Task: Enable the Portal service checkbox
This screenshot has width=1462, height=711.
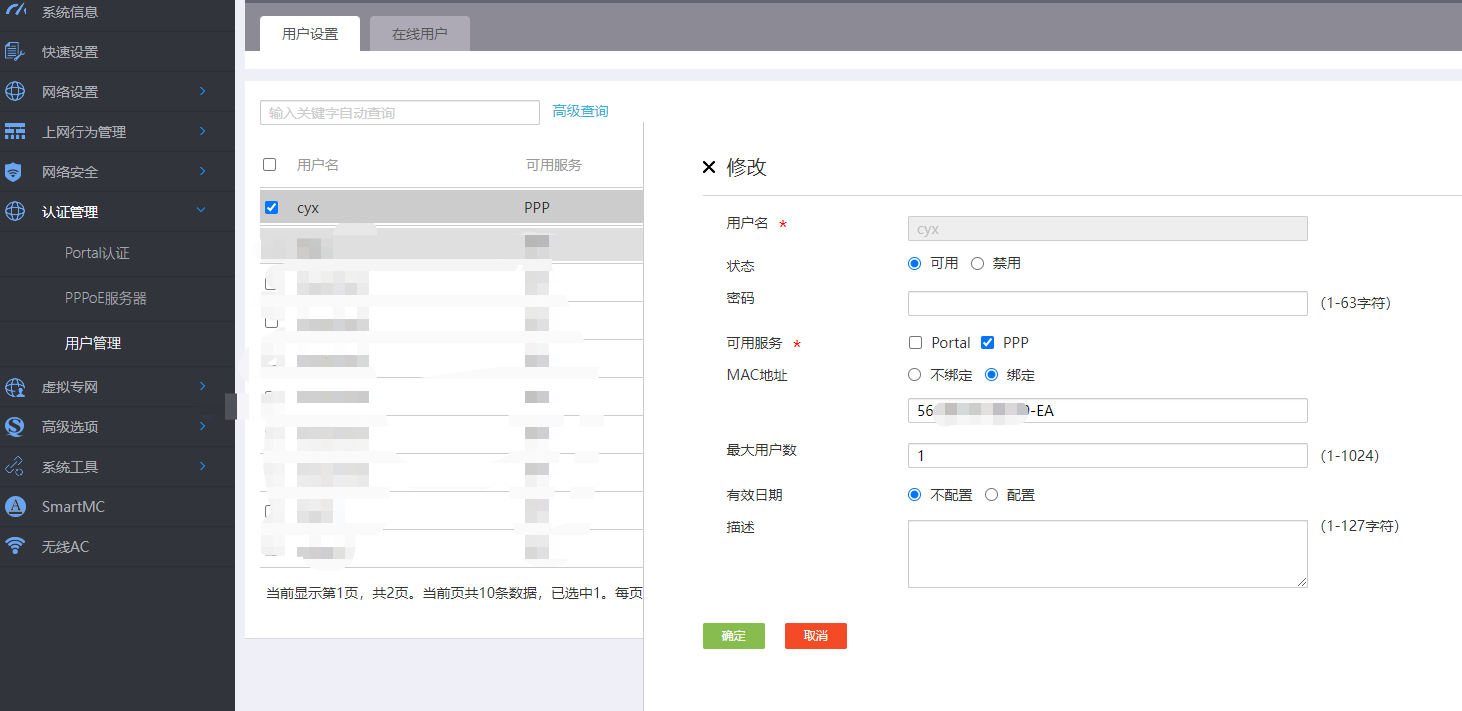Action: [x=915, y=343]
